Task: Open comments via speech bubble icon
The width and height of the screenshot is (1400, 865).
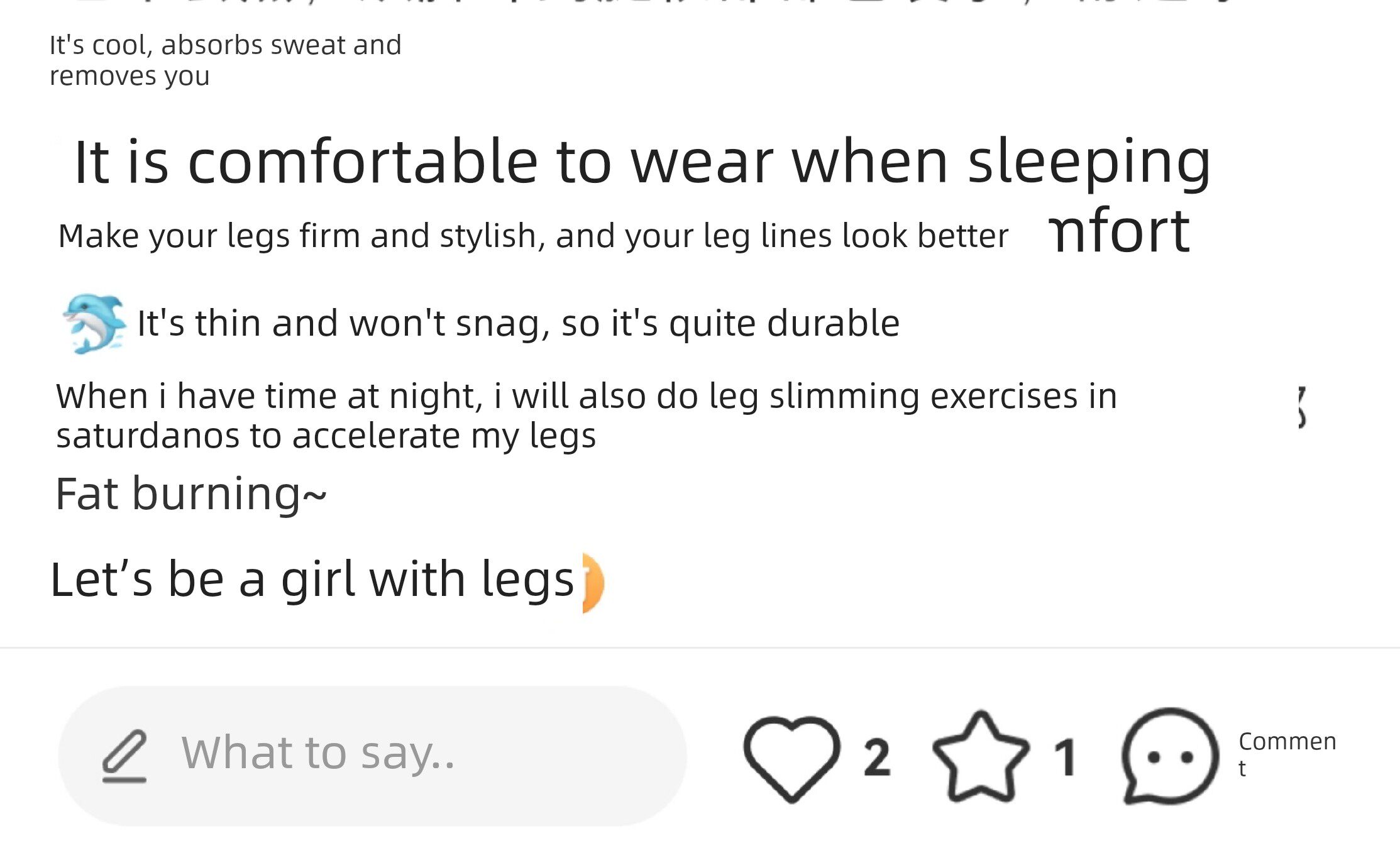Action: 1169,756
